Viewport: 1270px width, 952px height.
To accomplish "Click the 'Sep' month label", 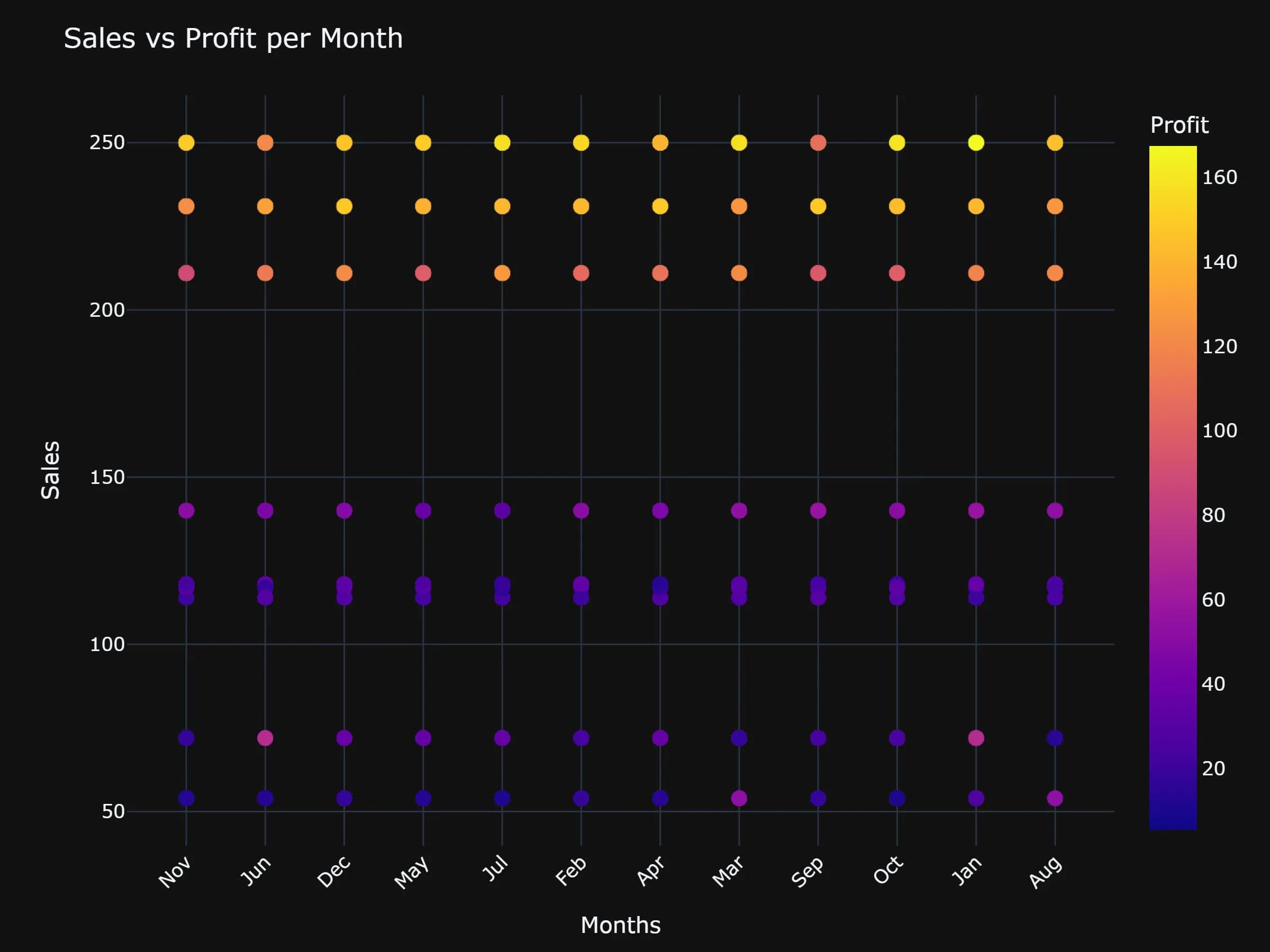I will (x=807, y=872).
